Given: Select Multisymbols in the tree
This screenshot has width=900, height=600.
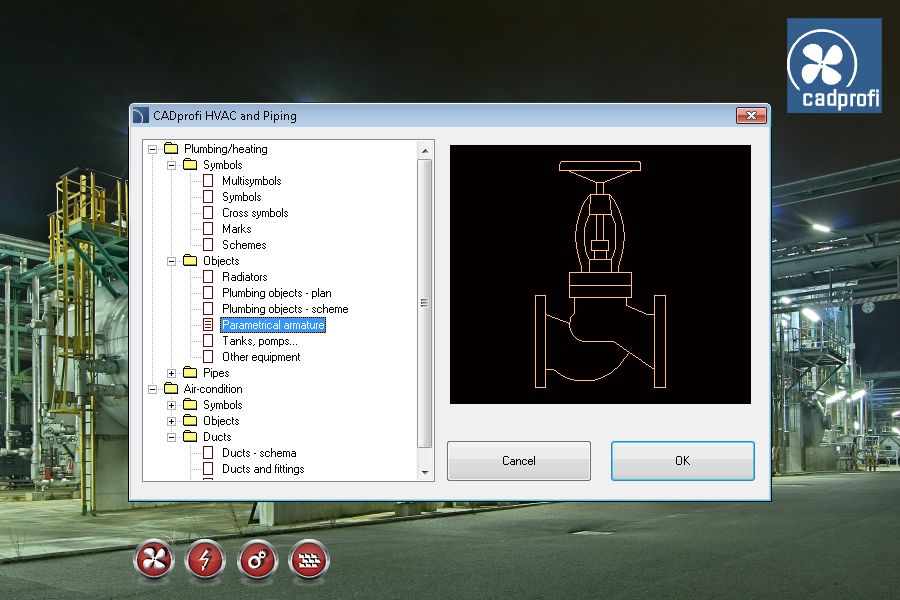Looking at the screenshot, I should pyautogui.click(x=251, y=181).
